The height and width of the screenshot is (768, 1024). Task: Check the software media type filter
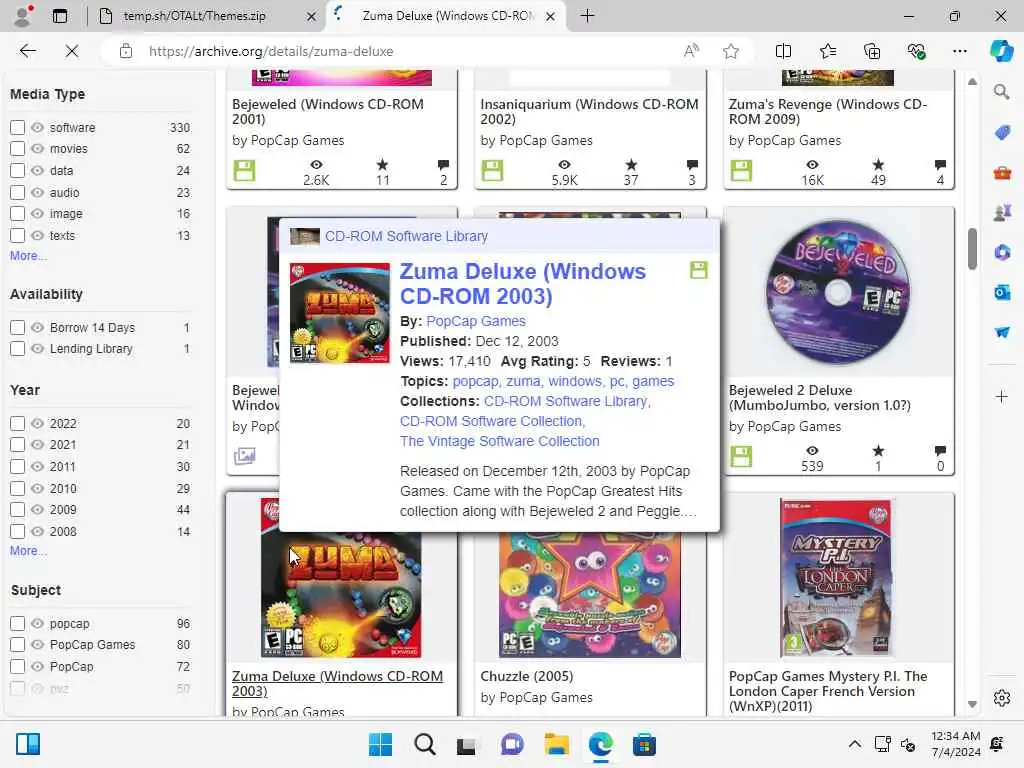tap(18, 127)
